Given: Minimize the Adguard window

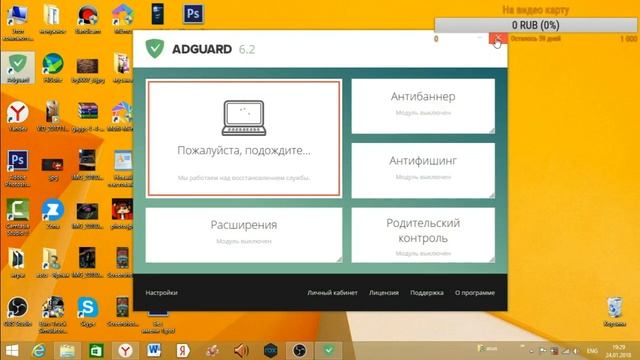Looking at the screenshot, I should click(x=480, y=39).
